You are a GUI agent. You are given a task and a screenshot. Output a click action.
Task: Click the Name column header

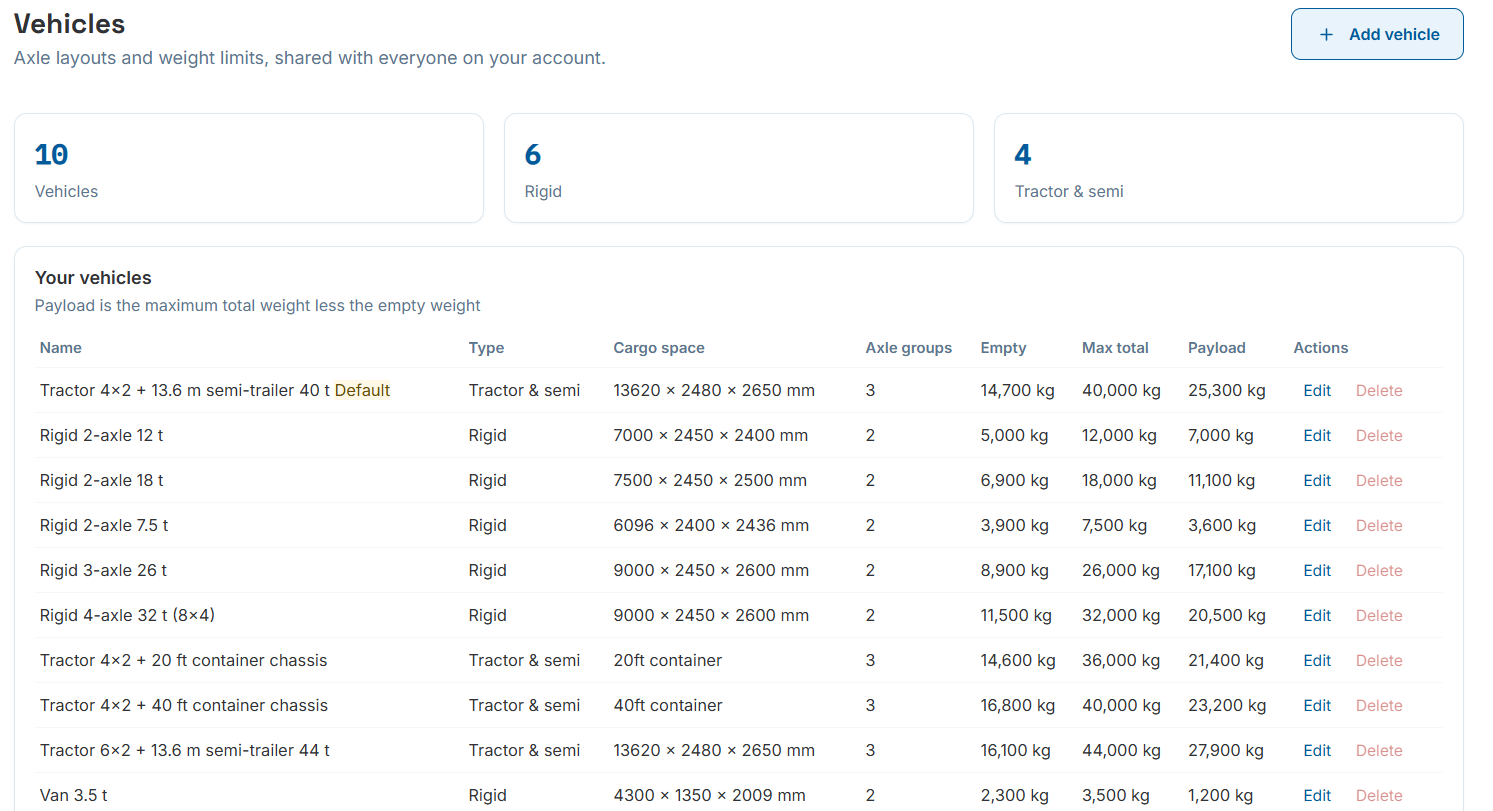tap(61, 348)
